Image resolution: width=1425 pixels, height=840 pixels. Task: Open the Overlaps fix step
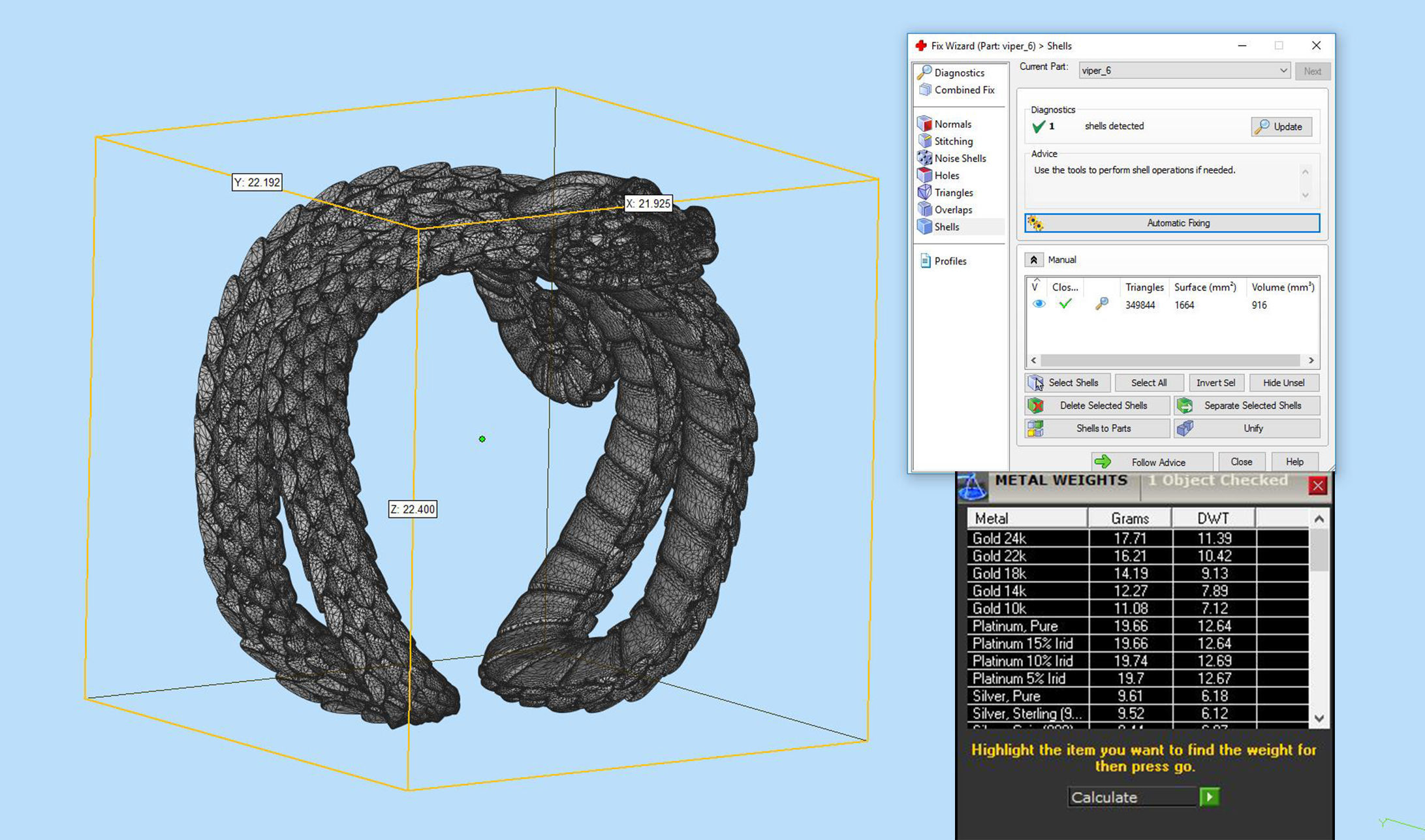[945, 210]
